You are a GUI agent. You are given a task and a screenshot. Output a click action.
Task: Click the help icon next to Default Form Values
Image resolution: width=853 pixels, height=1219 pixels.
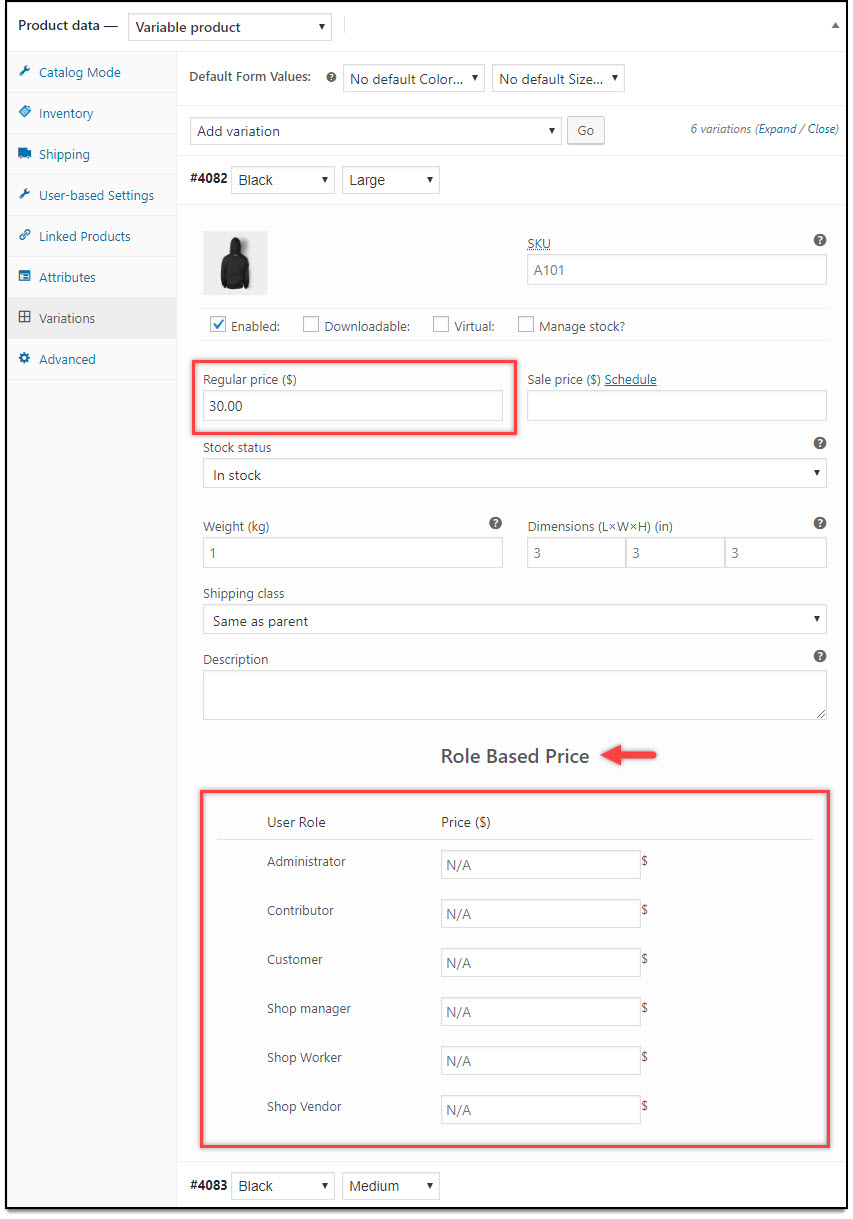coord(331,77)
